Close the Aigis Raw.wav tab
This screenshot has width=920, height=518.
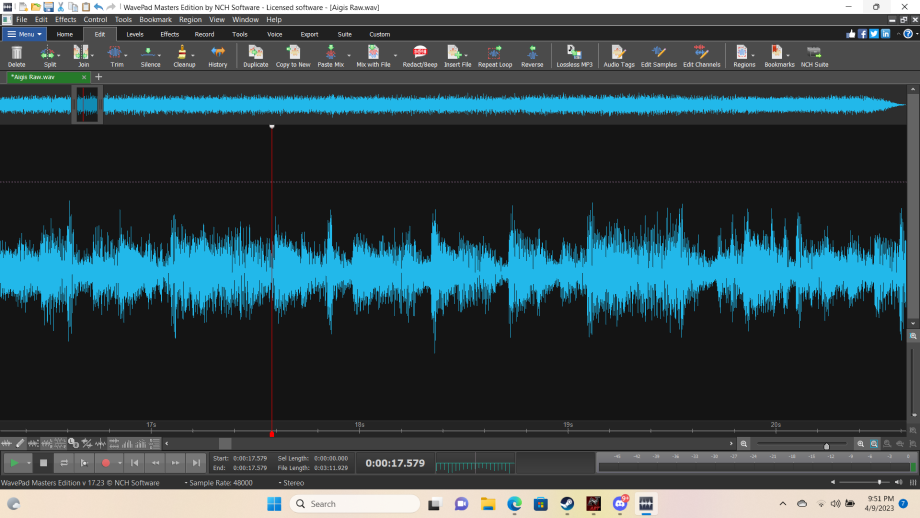pos(84,77)
